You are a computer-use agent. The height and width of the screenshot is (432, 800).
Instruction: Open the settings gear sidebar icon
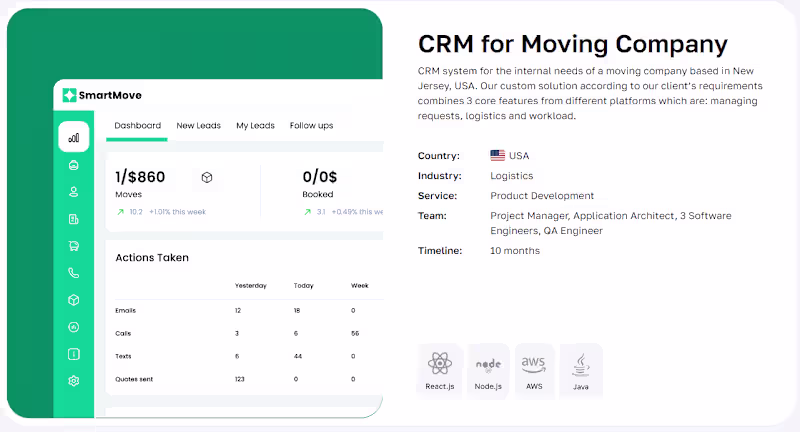(73, 381)
